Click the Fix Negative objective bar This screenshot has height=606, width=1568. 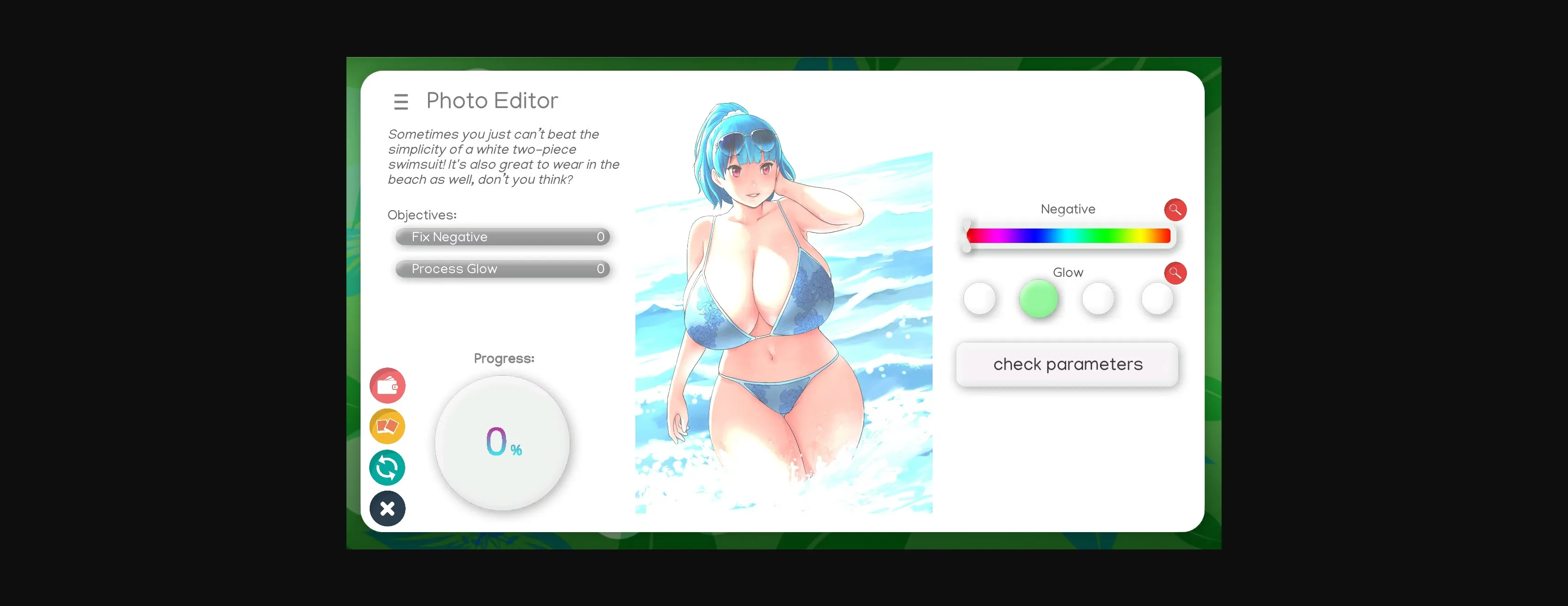(x=503, y=237)
